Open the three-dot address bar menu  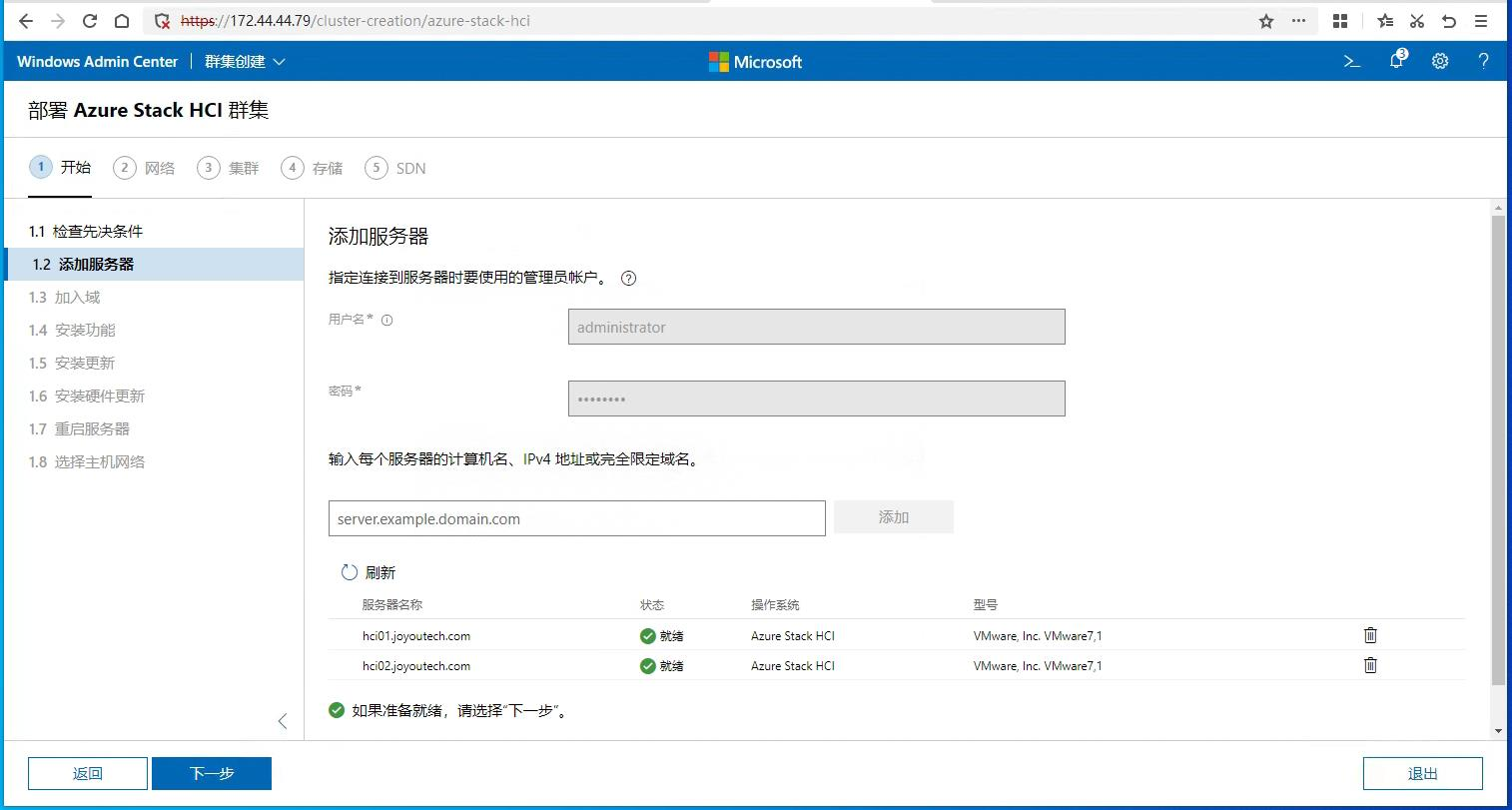(x=1298, y=21)
